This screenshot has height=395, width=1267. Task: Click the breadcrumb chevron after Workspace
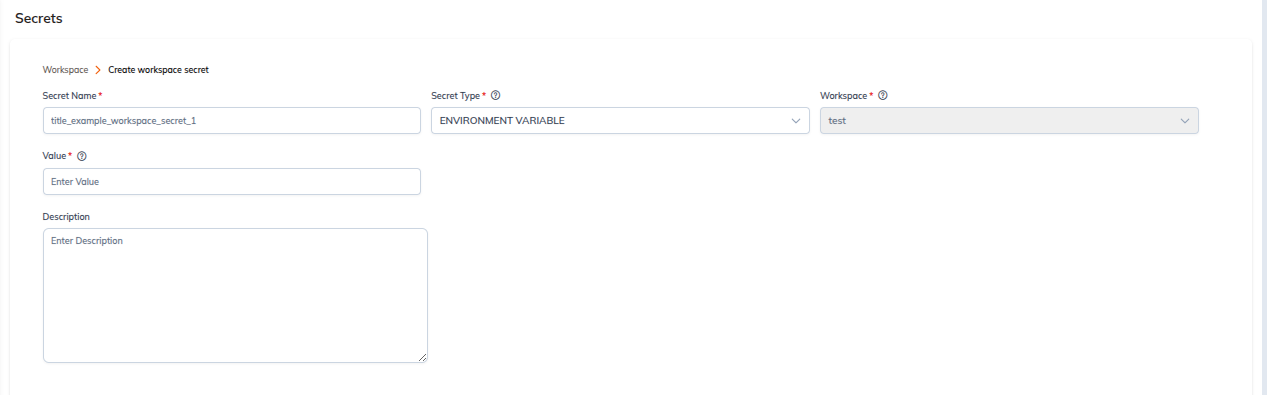point(98,70)
